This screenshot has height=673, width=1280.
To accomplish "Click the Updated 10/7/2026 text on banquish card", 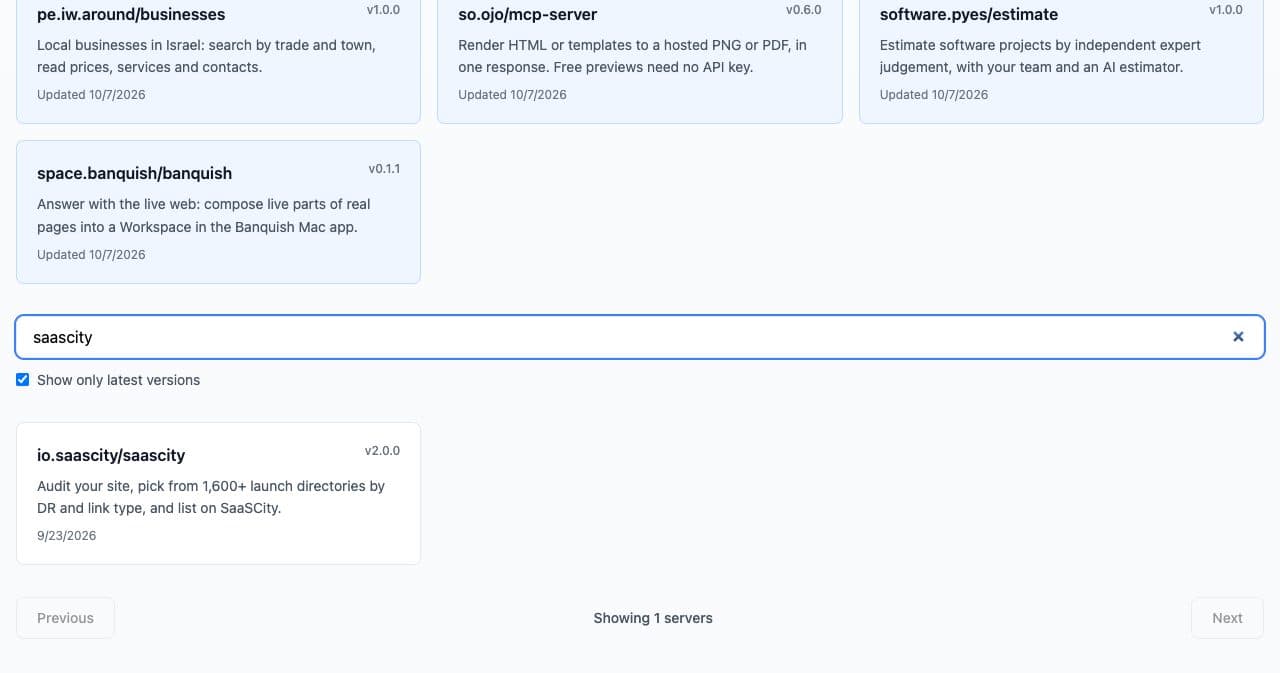I will (x=91, y=255).
